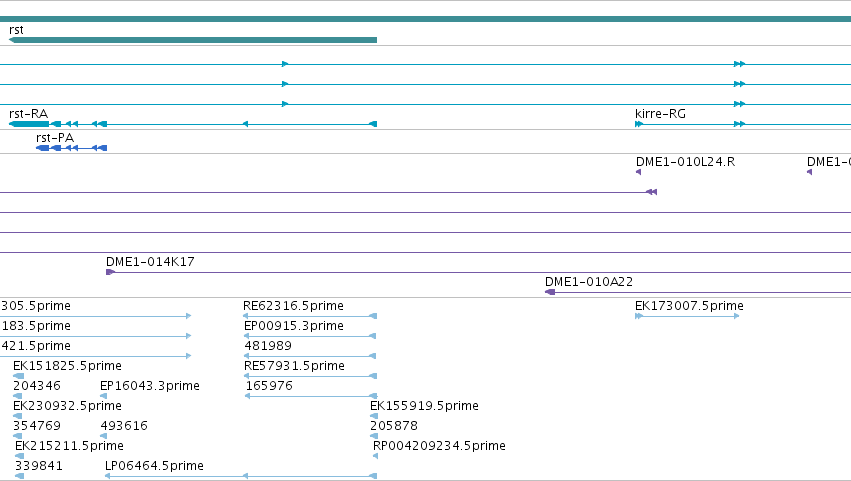Click the 'EK151825.5prime' label

coord(67,366)
